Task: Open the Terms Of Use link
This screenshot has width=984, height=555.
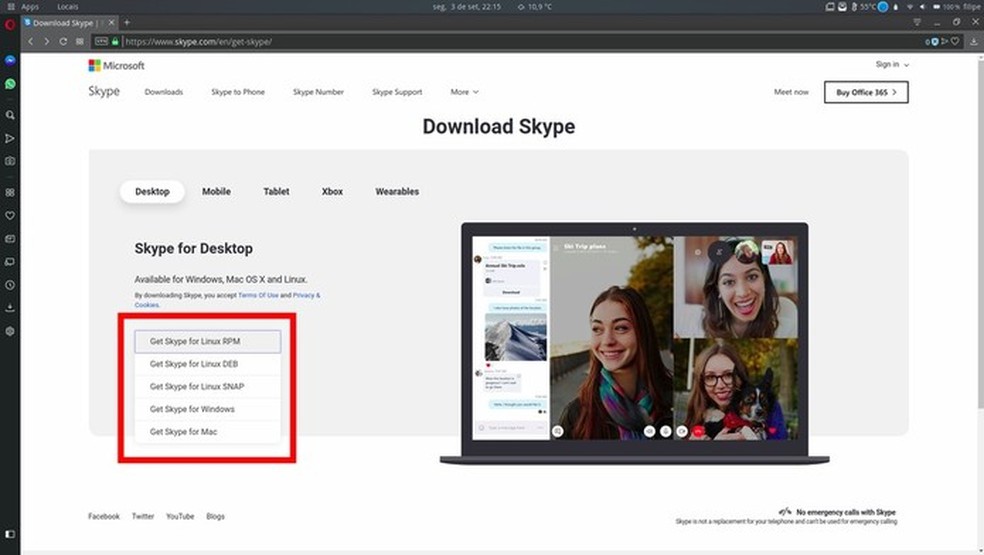Action: (258, 295)
